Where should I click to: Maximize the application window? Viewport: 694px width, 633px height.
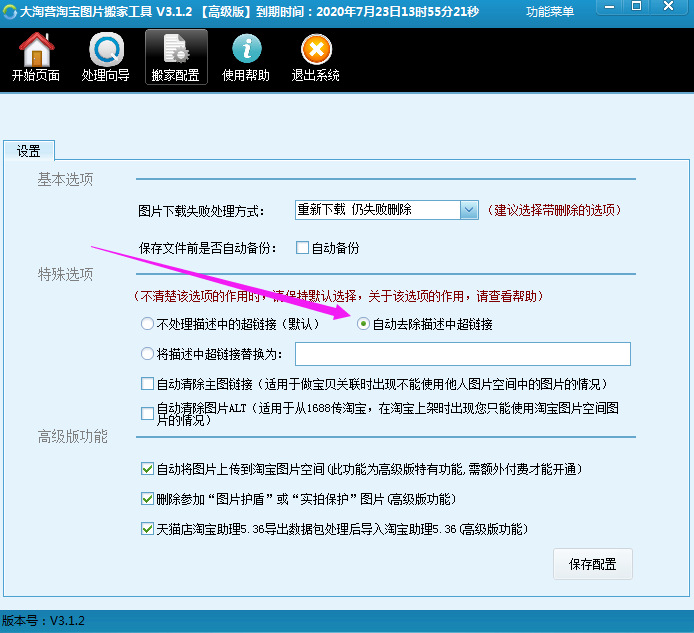[636, 7]
